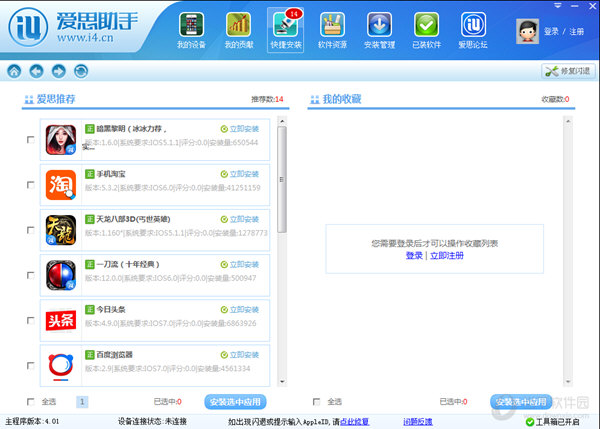The image size is (600, 429).
Task: Click 登录 in the top header
Action: pos(551,31)
